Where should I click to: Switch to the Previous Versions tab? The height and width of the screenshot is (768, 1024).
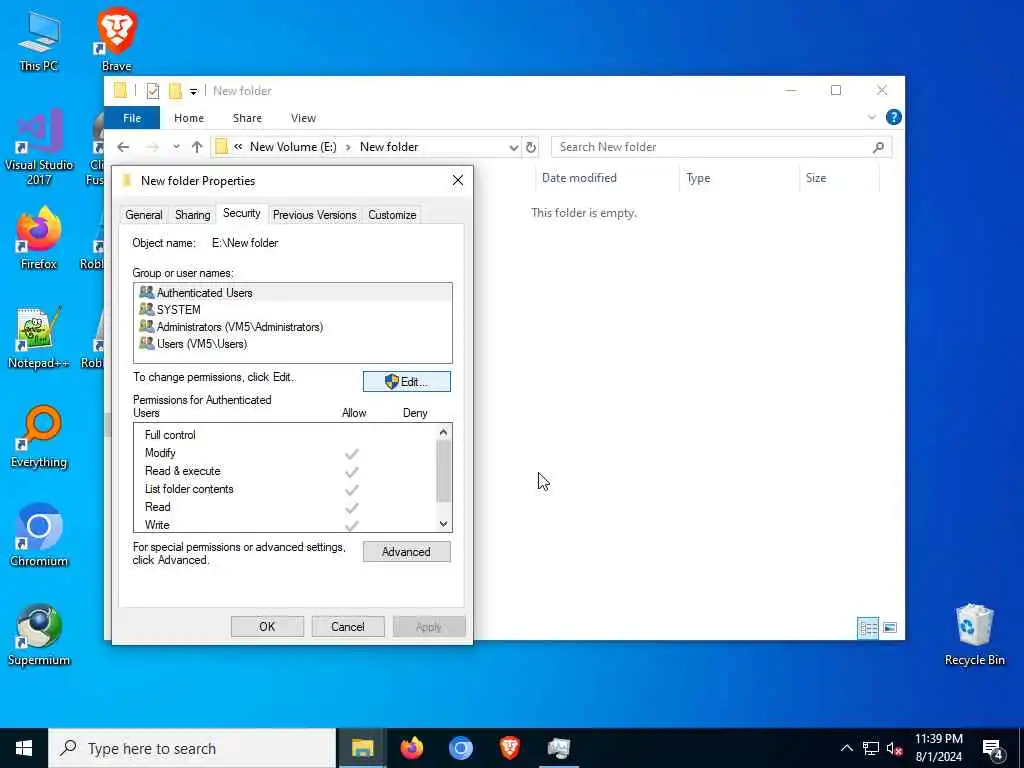[x=315, y=215]
